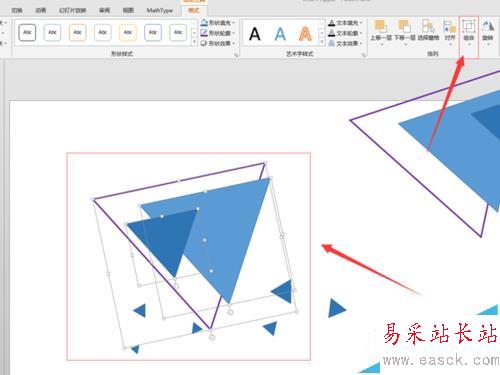Expand the Text Fill (文本填充) dropdown arrow
The width and height of the screenshot is (500, 375).
point(361,23)
